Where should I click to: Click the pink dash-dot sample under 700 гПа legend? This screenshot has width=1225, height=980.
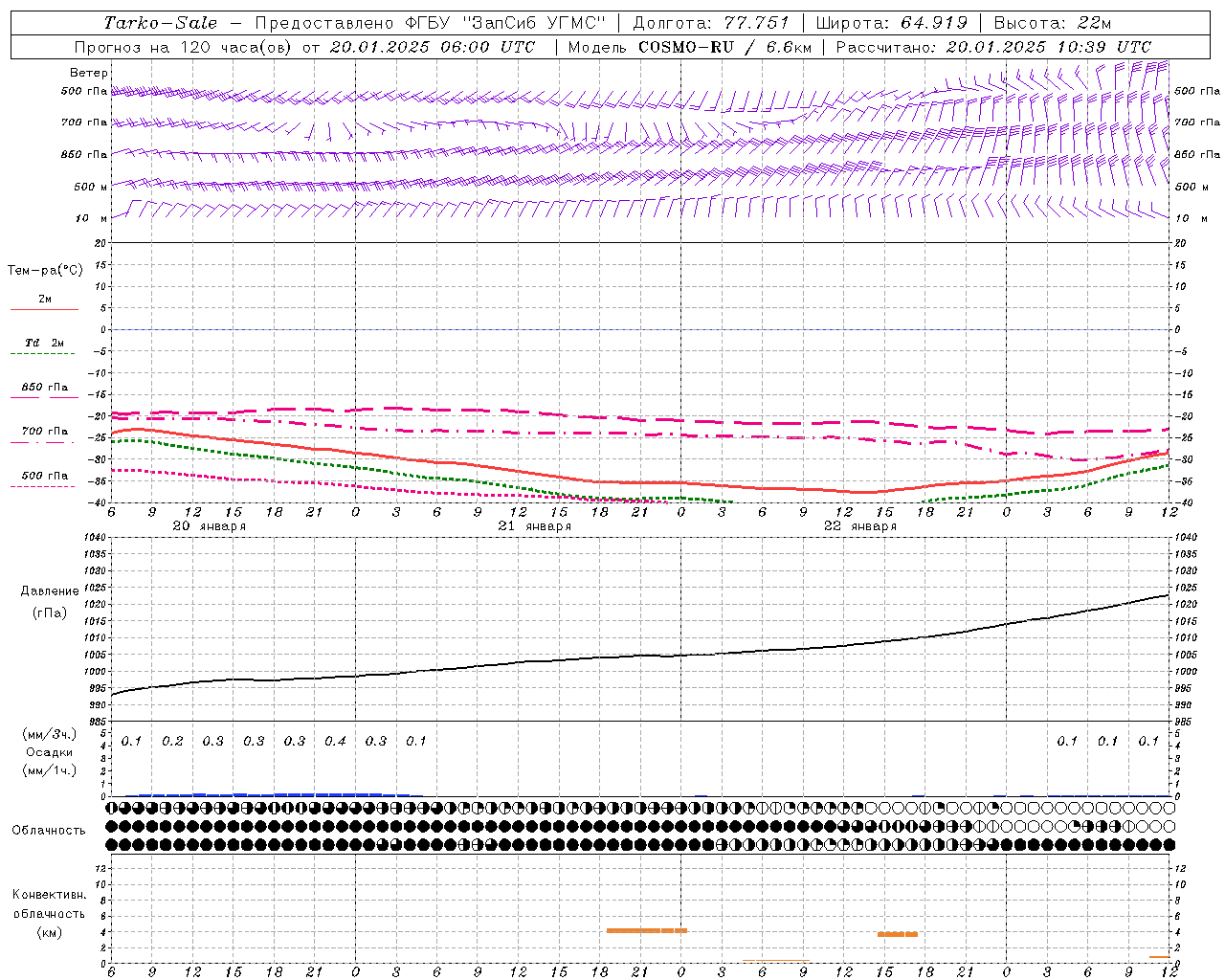(x=42, y=442)
